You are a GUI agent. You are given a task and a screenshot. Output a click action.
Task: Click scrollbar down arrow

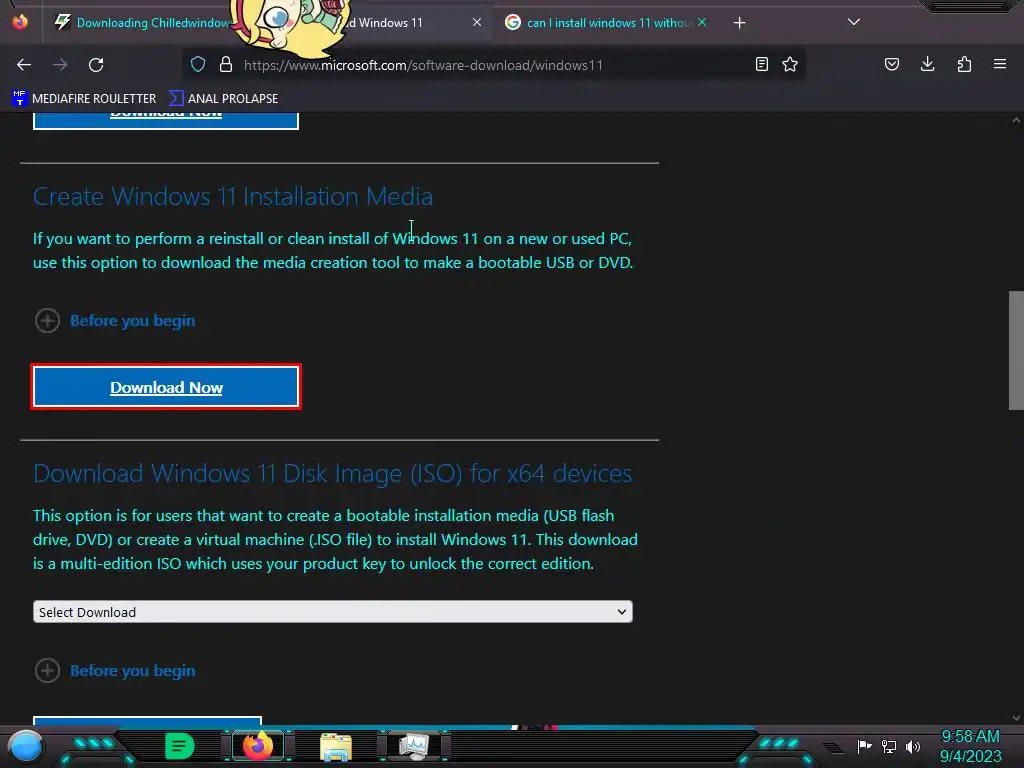(1016, 717)
